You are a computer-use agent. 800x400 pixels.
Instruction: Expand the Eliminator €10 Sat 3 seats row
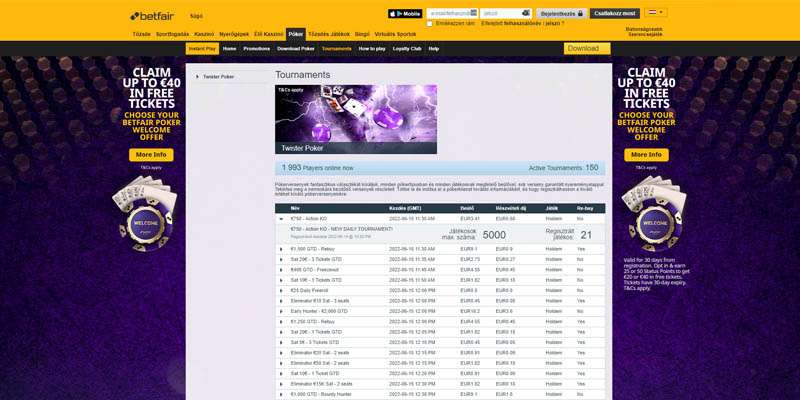[x=281, y=301]
